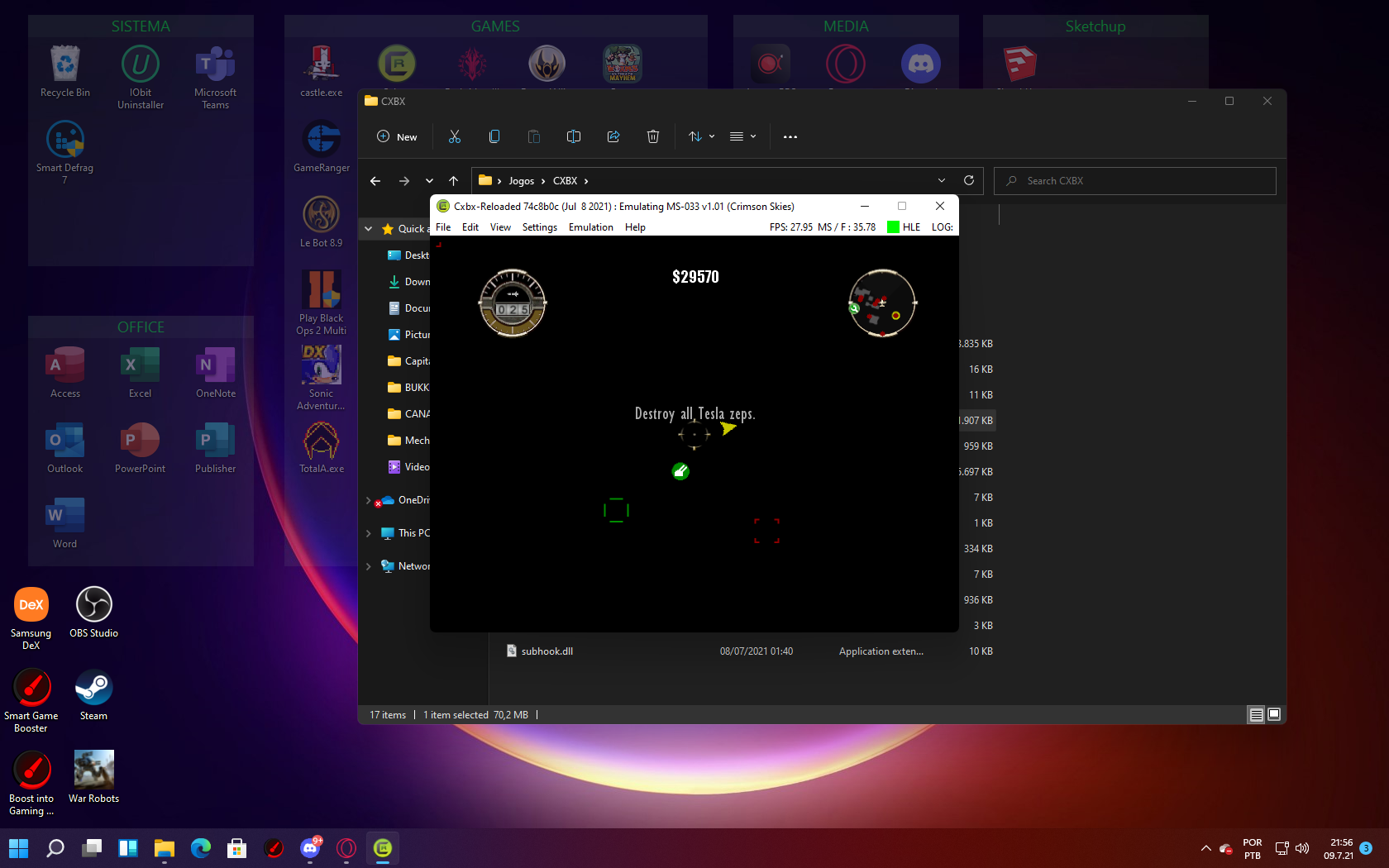Open the File menu in Cxbx-Reloaded
The height and width of the screenshot is (868, 1389).
click(443, 227)
